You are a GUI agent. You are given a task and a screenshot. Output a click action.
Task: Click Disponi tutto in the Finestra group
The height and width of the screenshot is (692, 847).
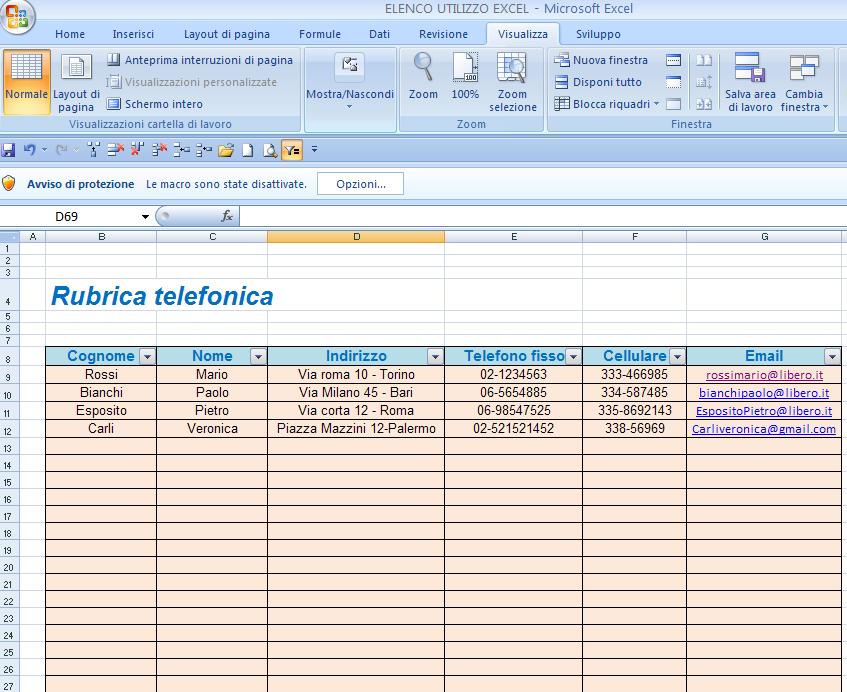(x=609, y=82)
